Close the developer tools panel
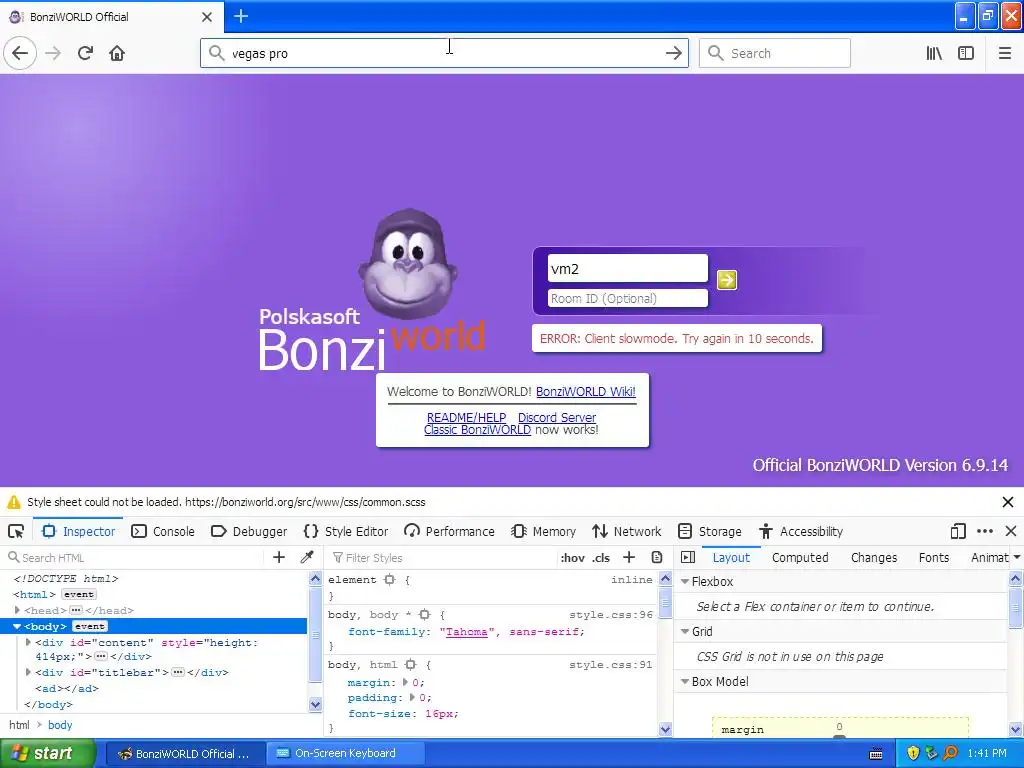The width and height of the screenshot is (1024, 768). click(1010, 531)
